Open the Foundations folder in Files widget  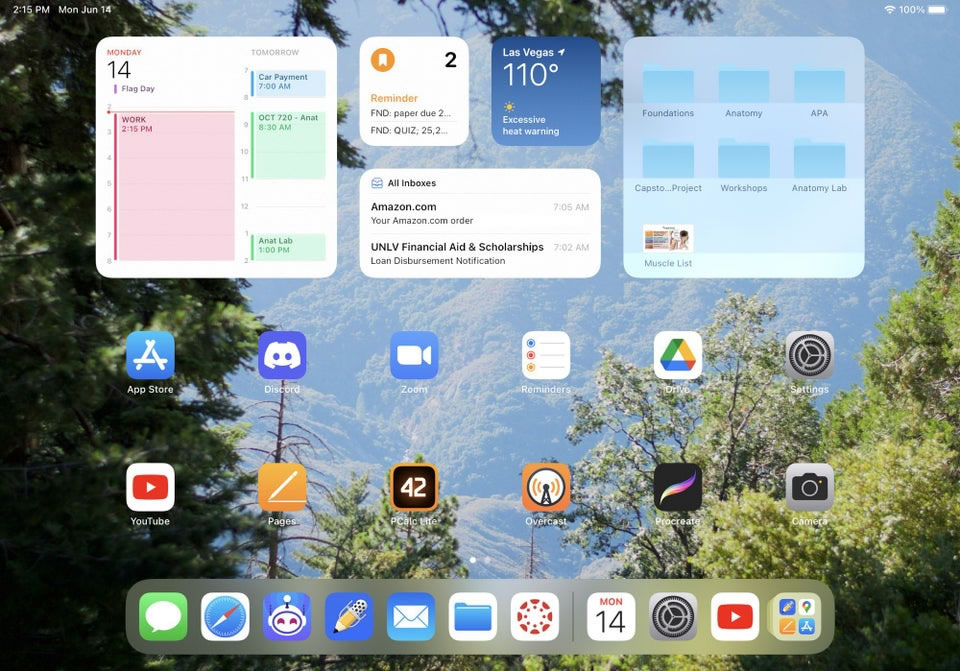click(668, 90)
